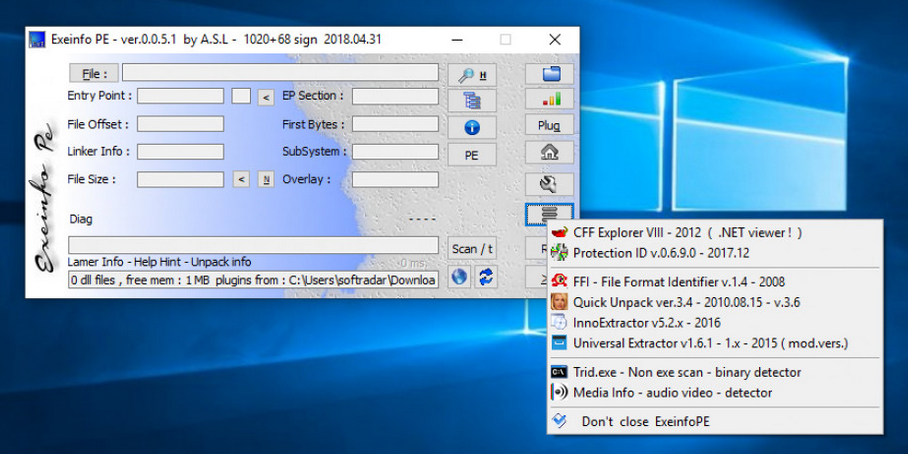Open the section tree viewer button
908x454 pixels.
(x=472, y=100)
